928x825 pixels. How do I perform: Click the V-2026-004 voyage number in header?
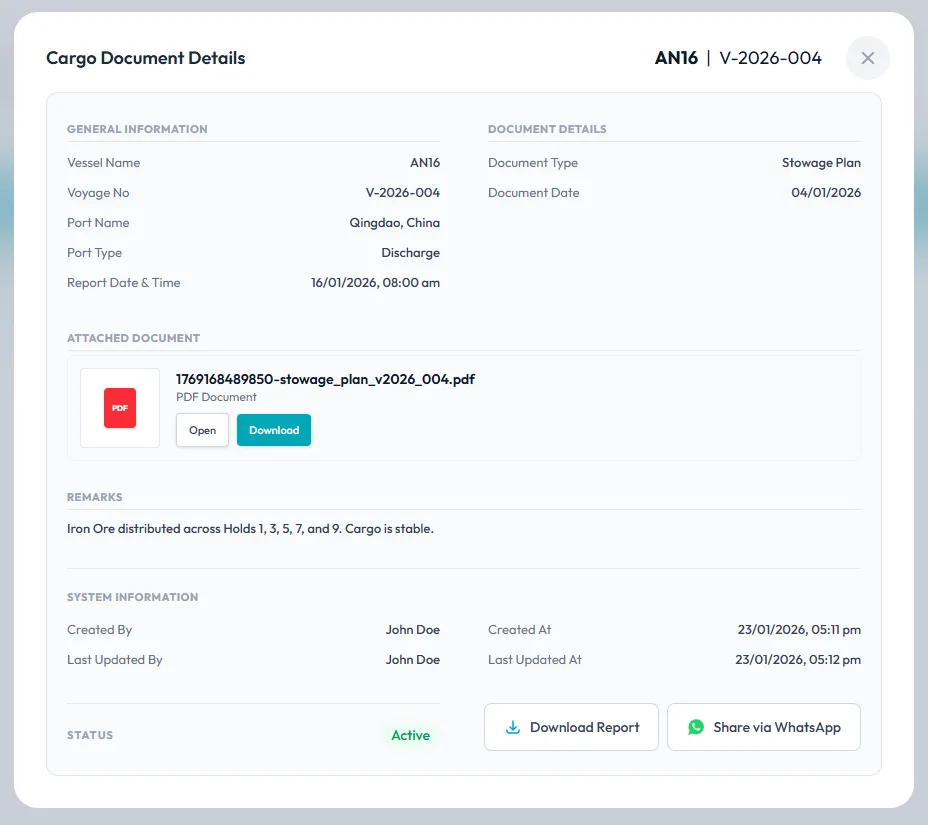pyautogui.click(x=770, y=58)
